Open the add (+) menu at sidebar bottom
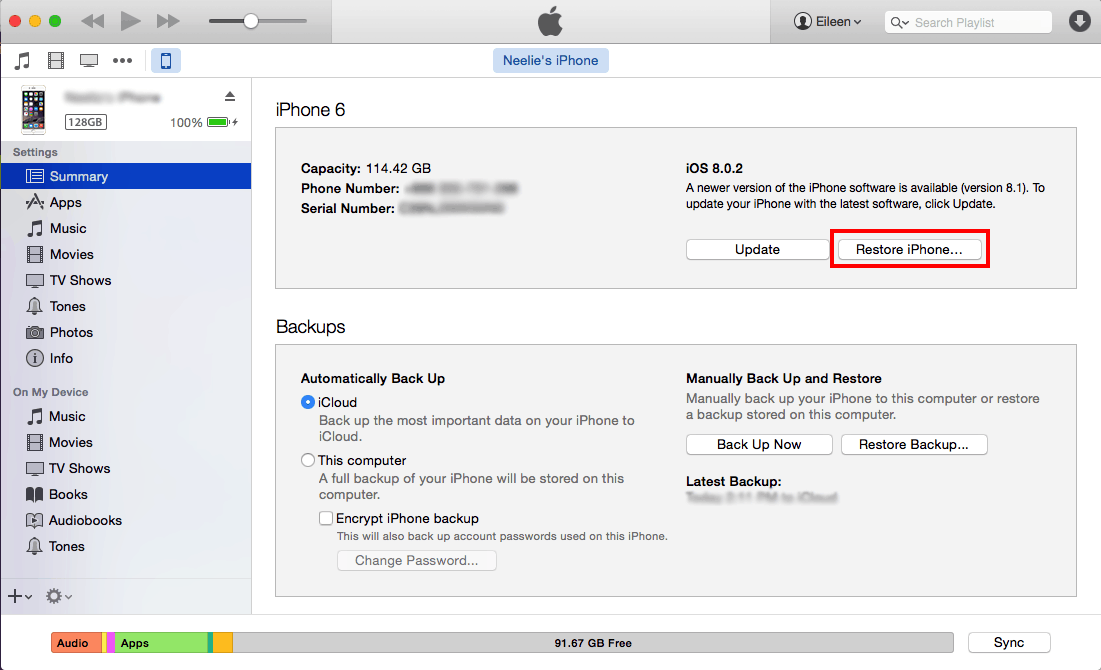The image size is (1101, 670). [x=20, y=596]
